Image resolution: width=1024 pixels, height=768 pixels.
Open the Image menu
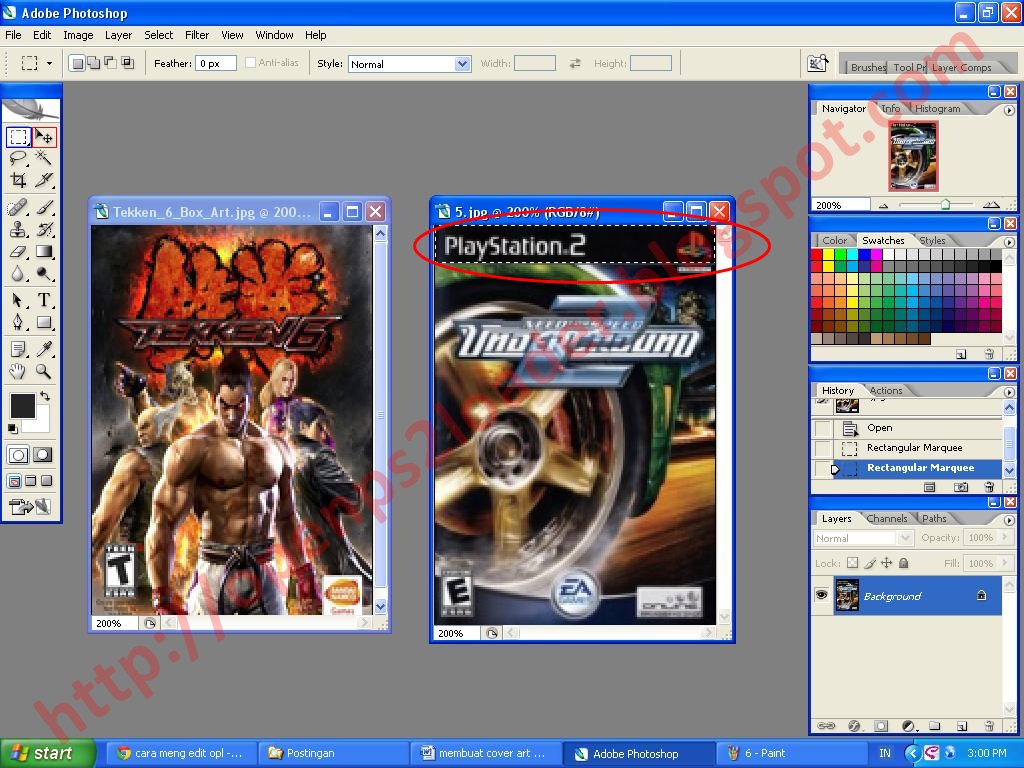pyautogui.click(x=78, y=35)
